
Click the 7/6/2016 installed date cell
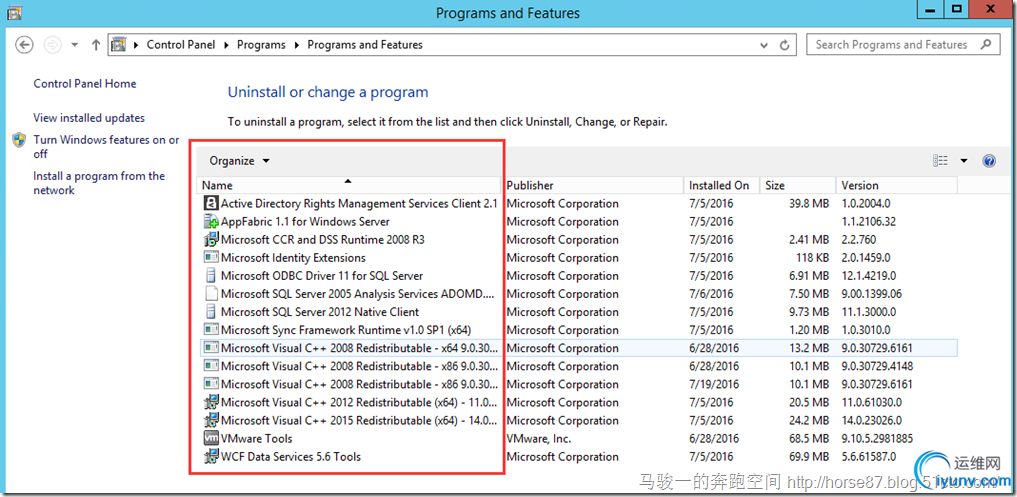[x=711, y=293]
